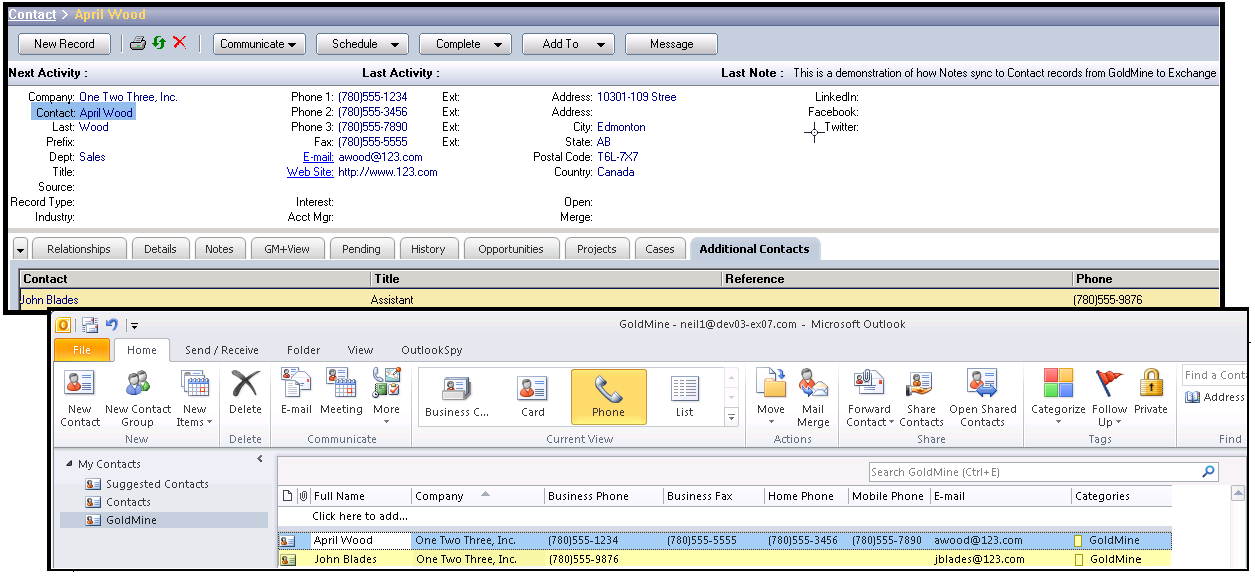Click the Web Site link label
Screen dimensions: 1255x578
coord(310,172)
